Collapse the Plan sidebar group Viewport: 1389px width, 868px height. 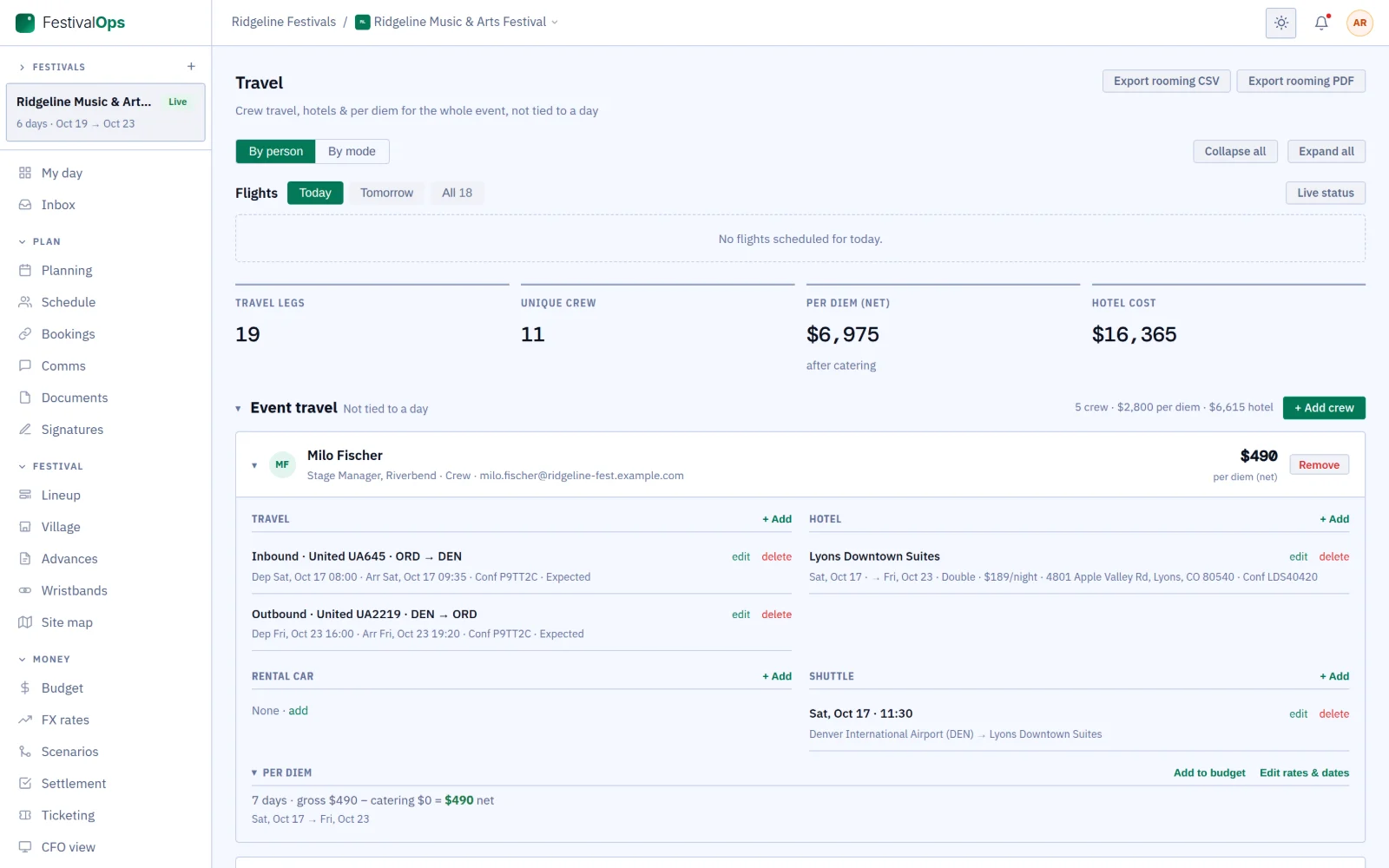40,241
